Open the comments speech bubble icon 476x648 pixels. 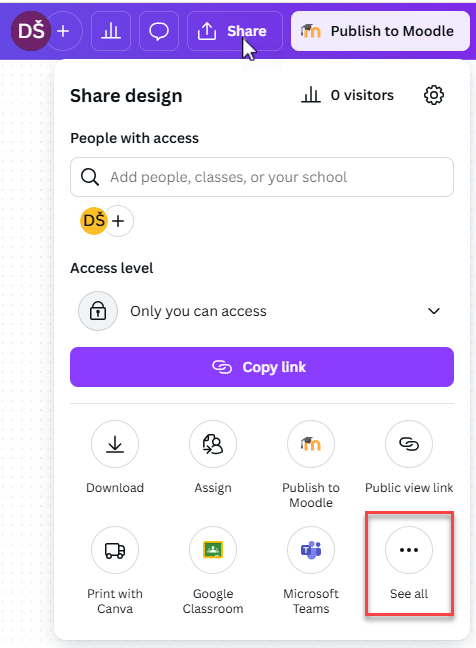pyautogui.click(x=159, y=31)
